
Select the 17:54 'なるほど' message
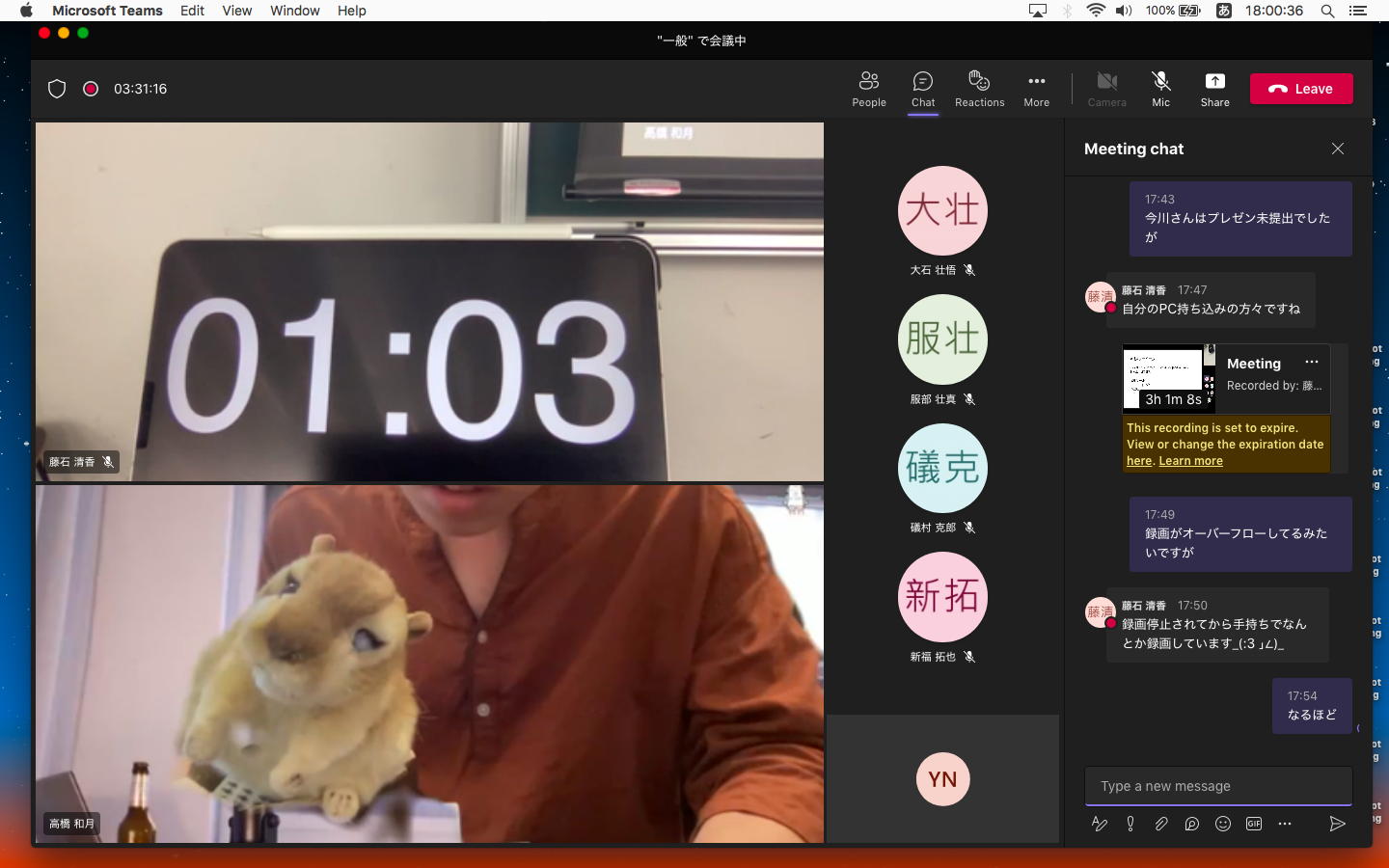pos(1312,706)
